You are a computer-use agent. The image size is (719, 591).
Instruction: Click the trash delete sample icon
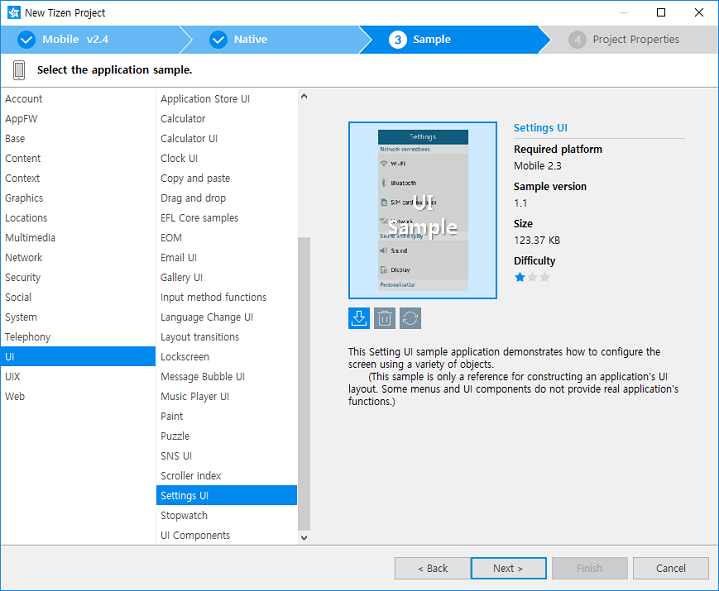point(385,318)
